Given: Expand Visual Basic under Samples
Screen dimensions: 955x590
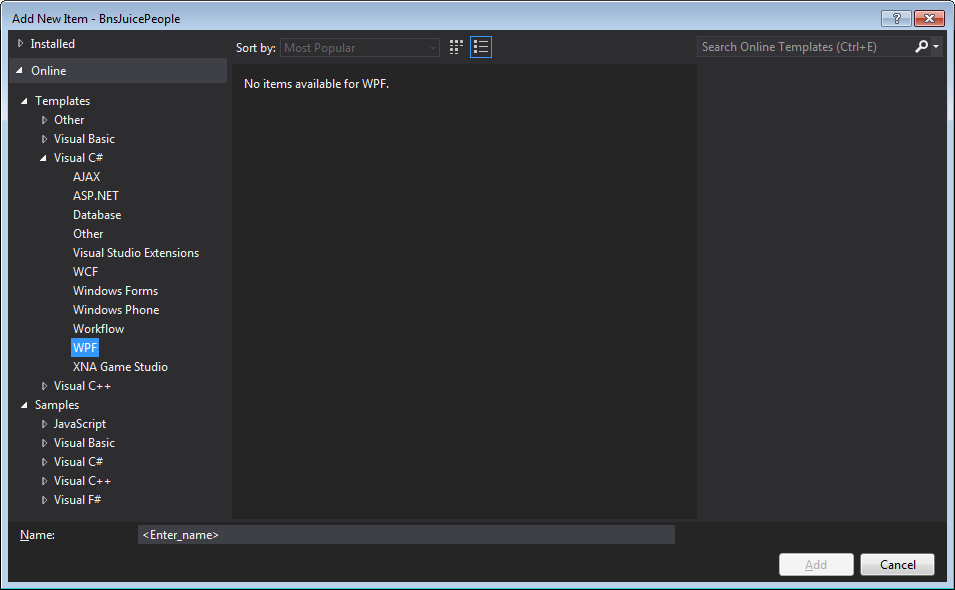Looking at the screenshot, I should click(44, 443).
